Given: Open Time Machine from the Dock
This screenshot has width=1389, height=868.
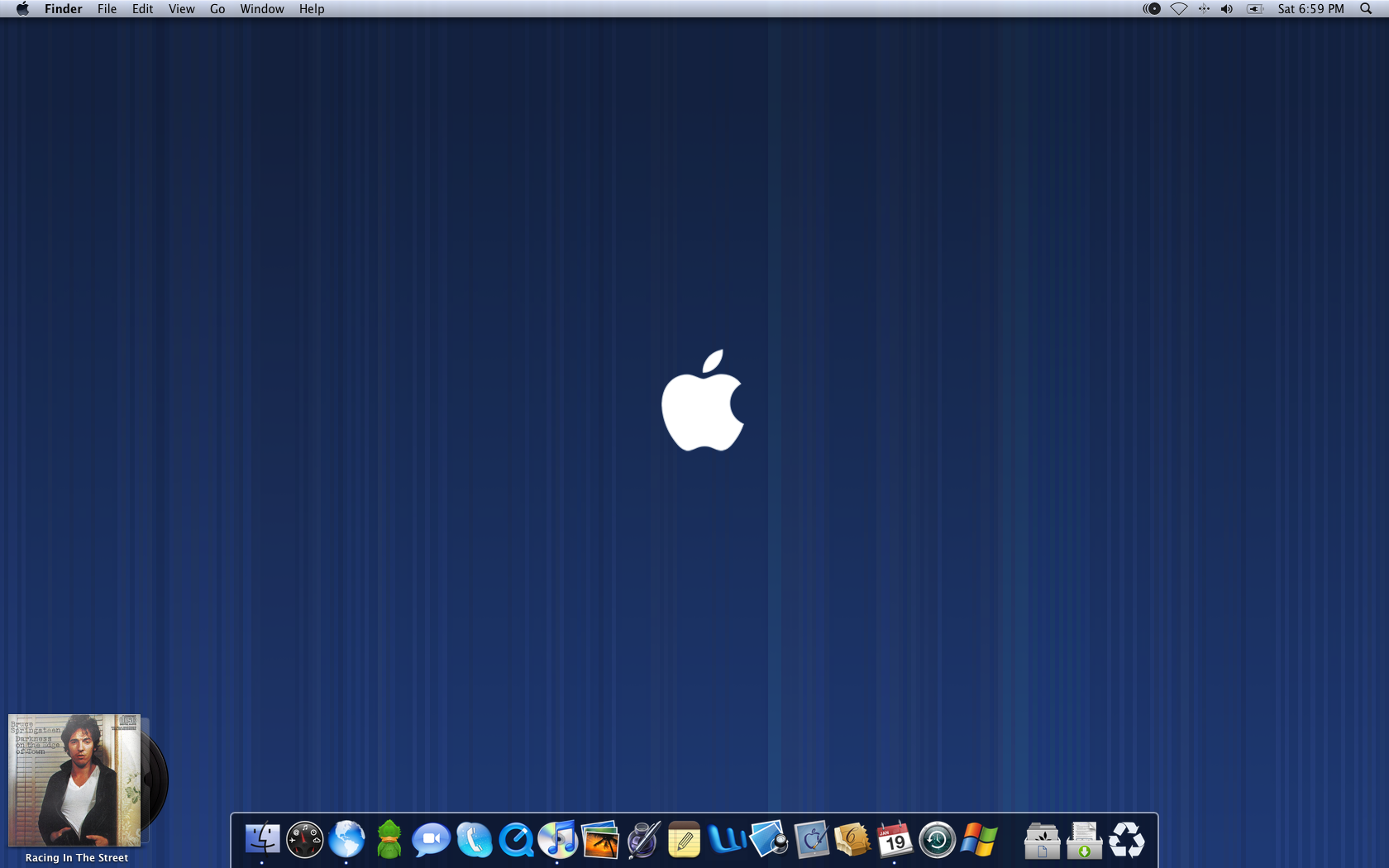Looking at the screenshot, I should [937, 840].
